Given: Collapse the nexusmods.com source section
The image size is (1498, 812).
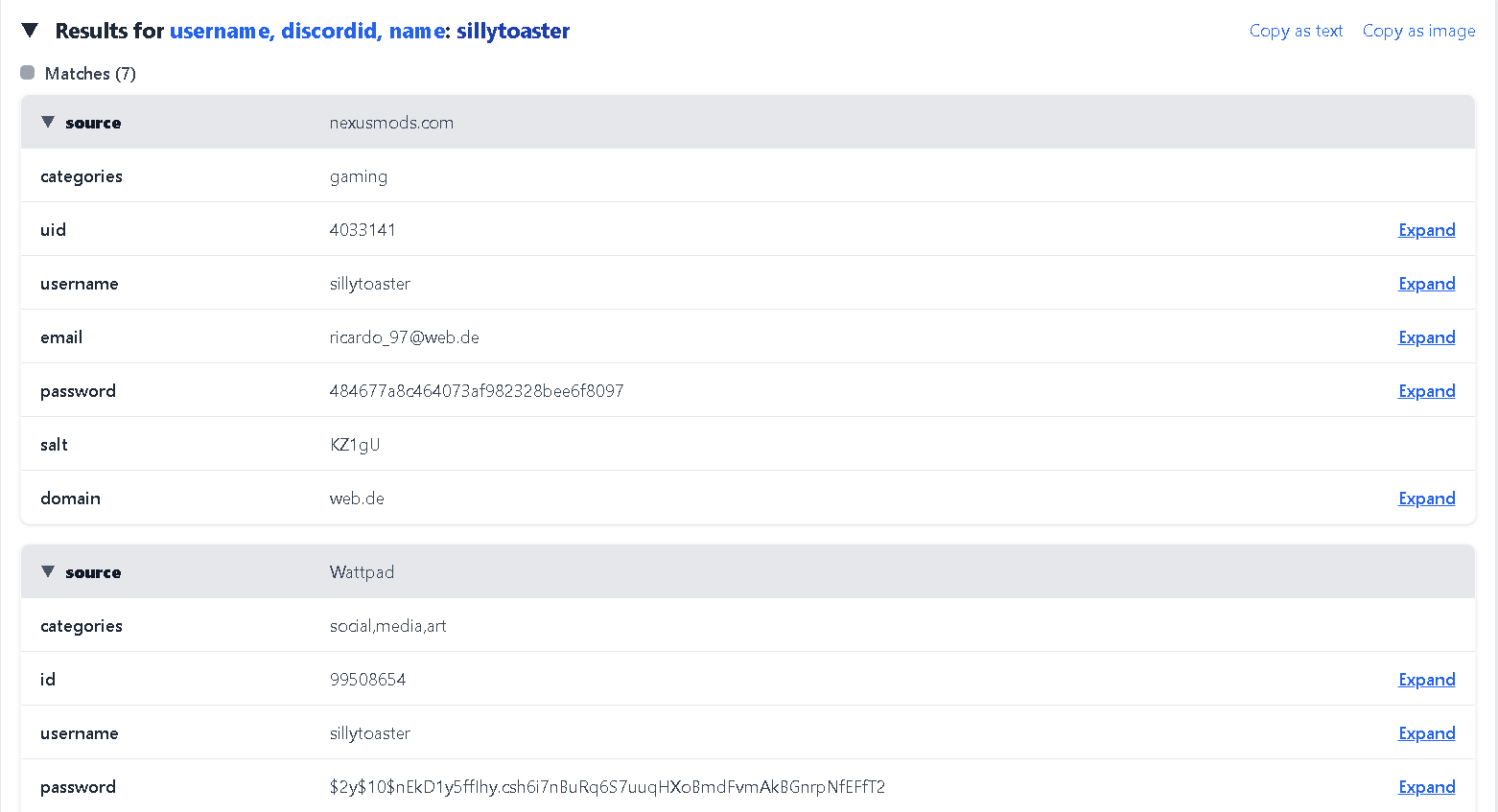Looking at the screenshot, I should click(48, 122).
